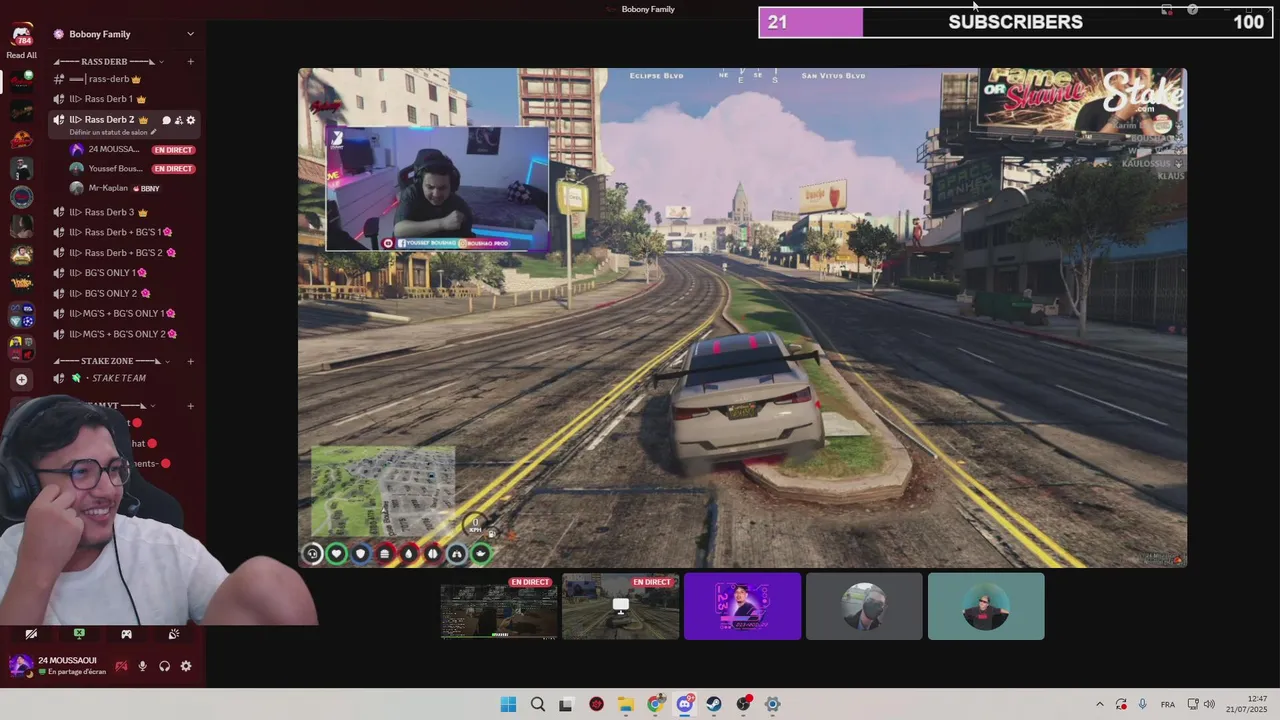Mute the microphone in user panel
Viewport: 1280px width, 720px height.
point(142,666)
